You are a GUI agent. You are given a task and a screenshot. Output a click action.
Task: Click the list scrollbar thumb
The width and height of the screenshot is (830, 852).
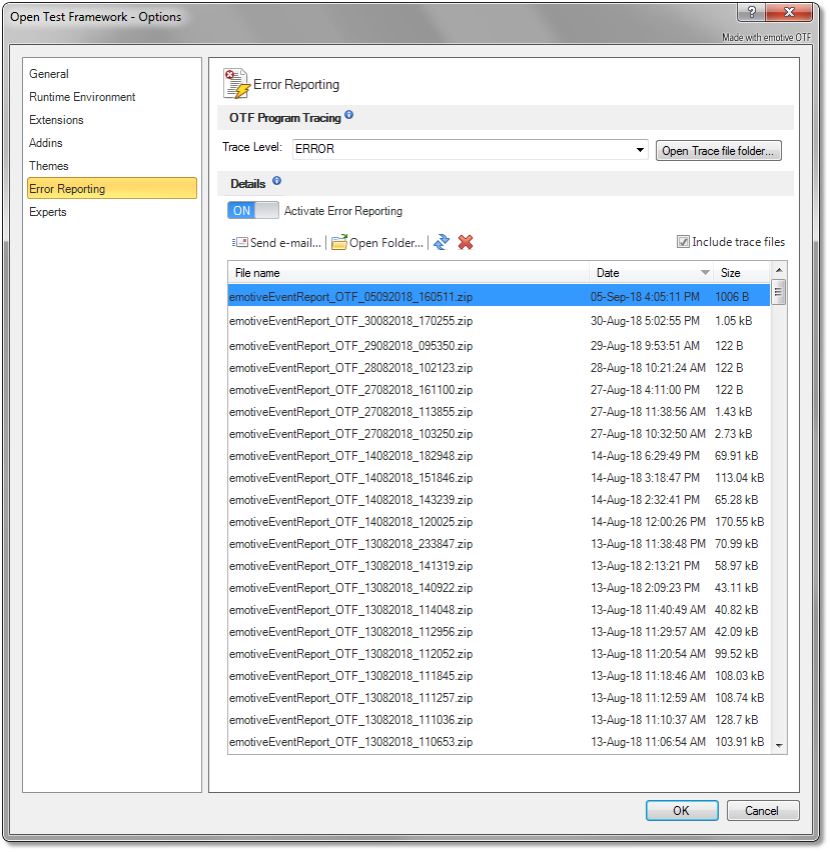(778, 292)
